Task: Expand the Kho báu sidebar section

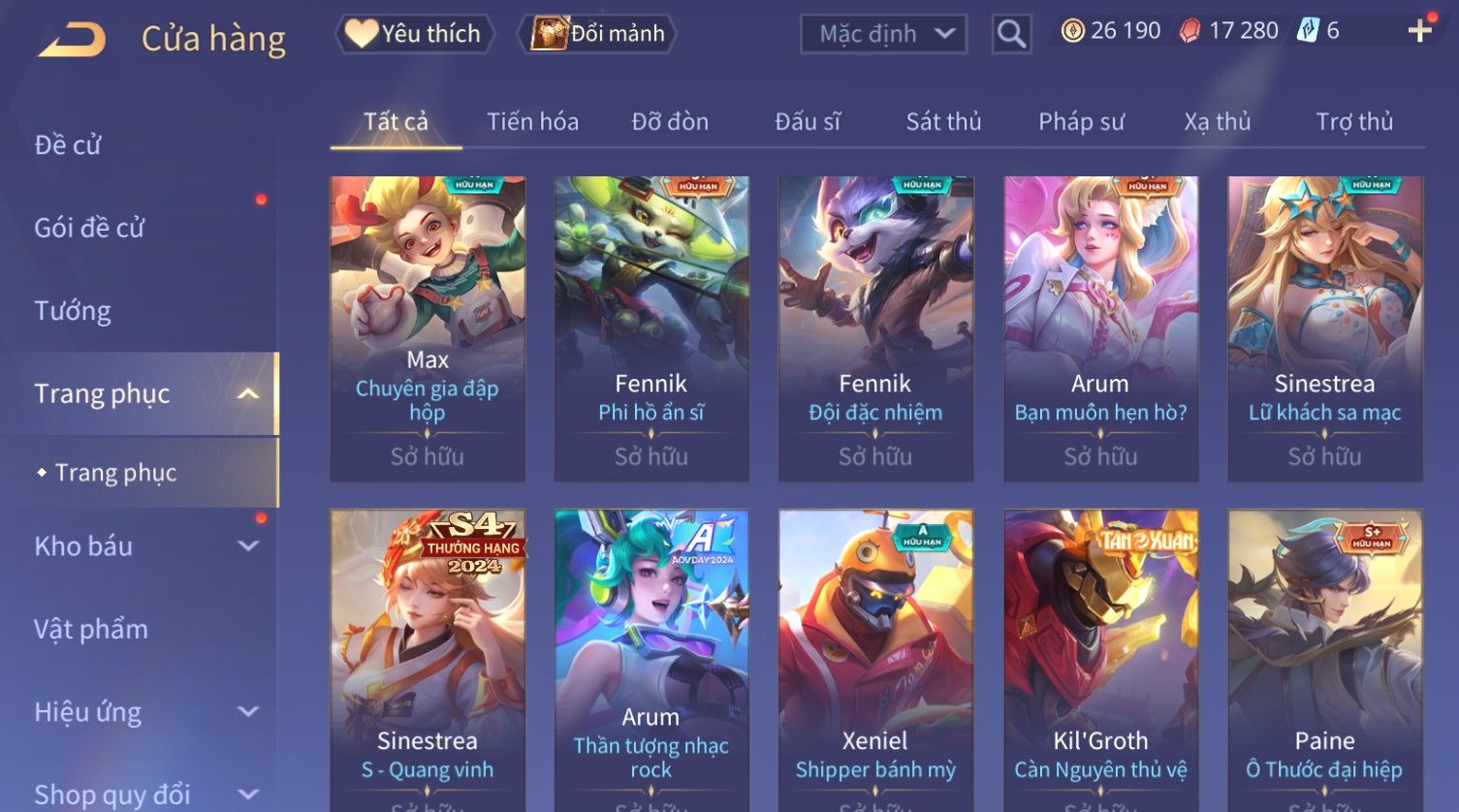Action: pyautogui.click(x=248, y=547)
